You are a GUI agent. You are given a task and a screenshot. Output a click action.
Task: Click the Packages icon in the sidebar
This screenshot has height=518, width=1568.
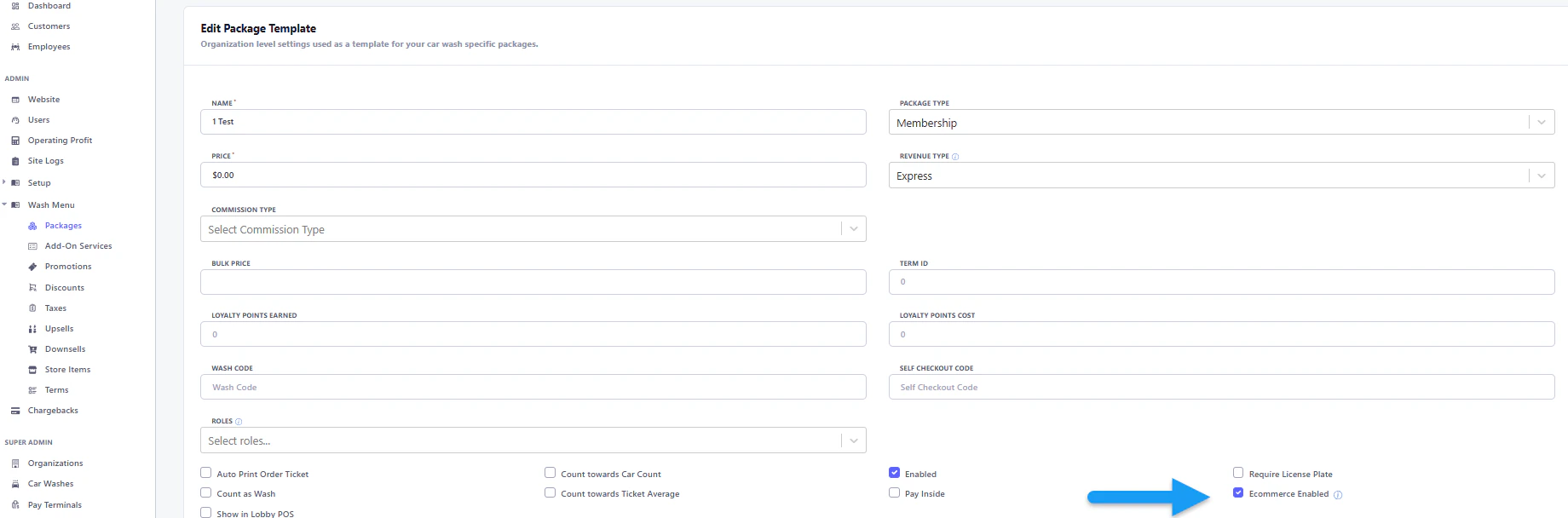pos(32,226)
